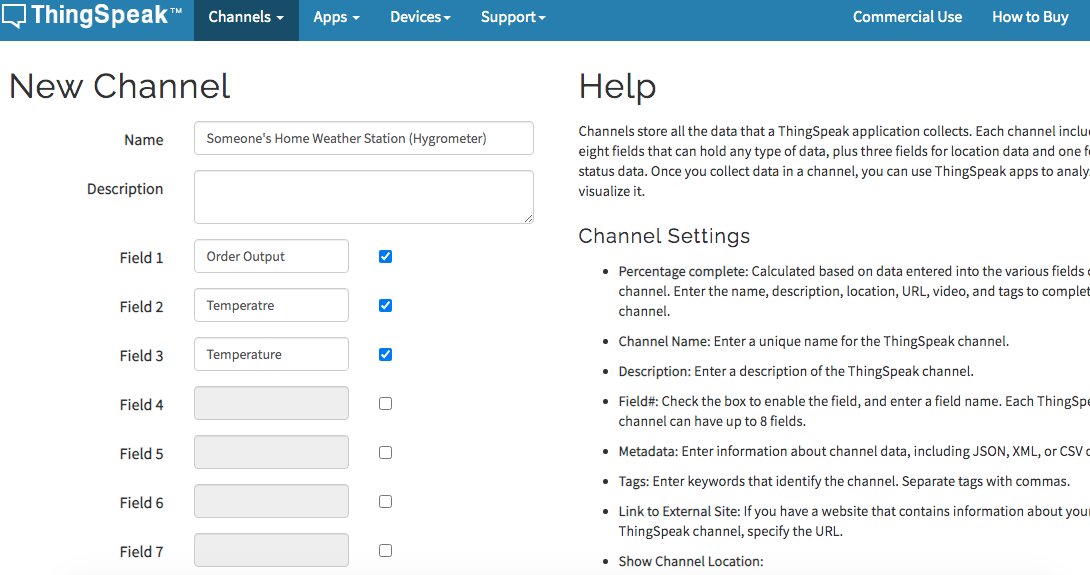
Task: Click the ThingSpeak logo icon
Action: [x=14, y=17]
